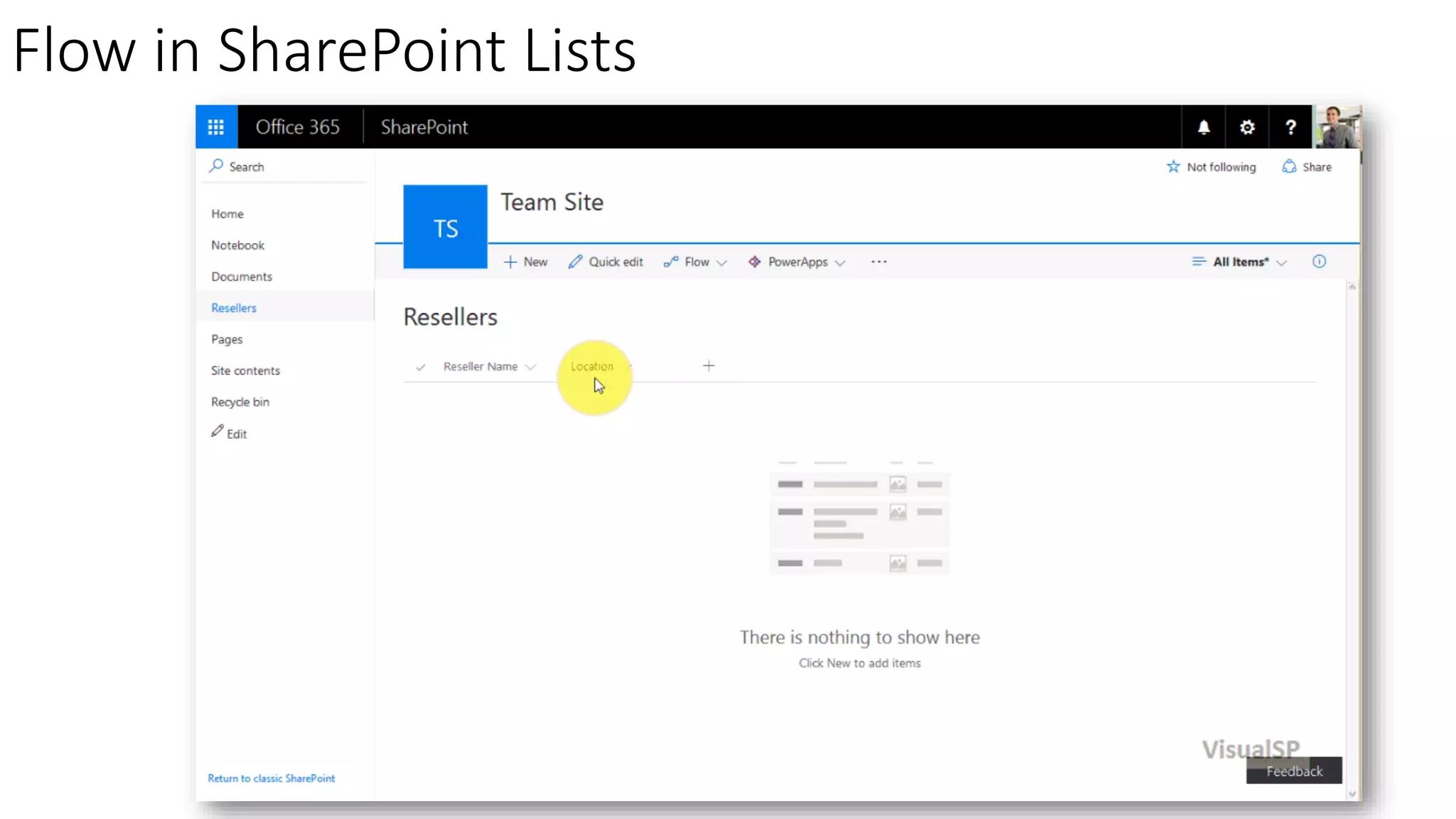1456x819 pixels.
Task: Click the Flow icon in the command bar
Action: coord(671,262)
